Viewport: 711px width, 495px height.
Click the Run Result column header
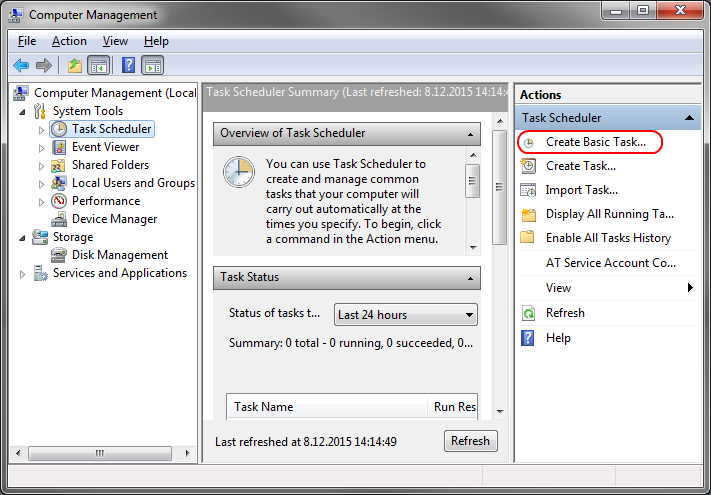point(453,407)
